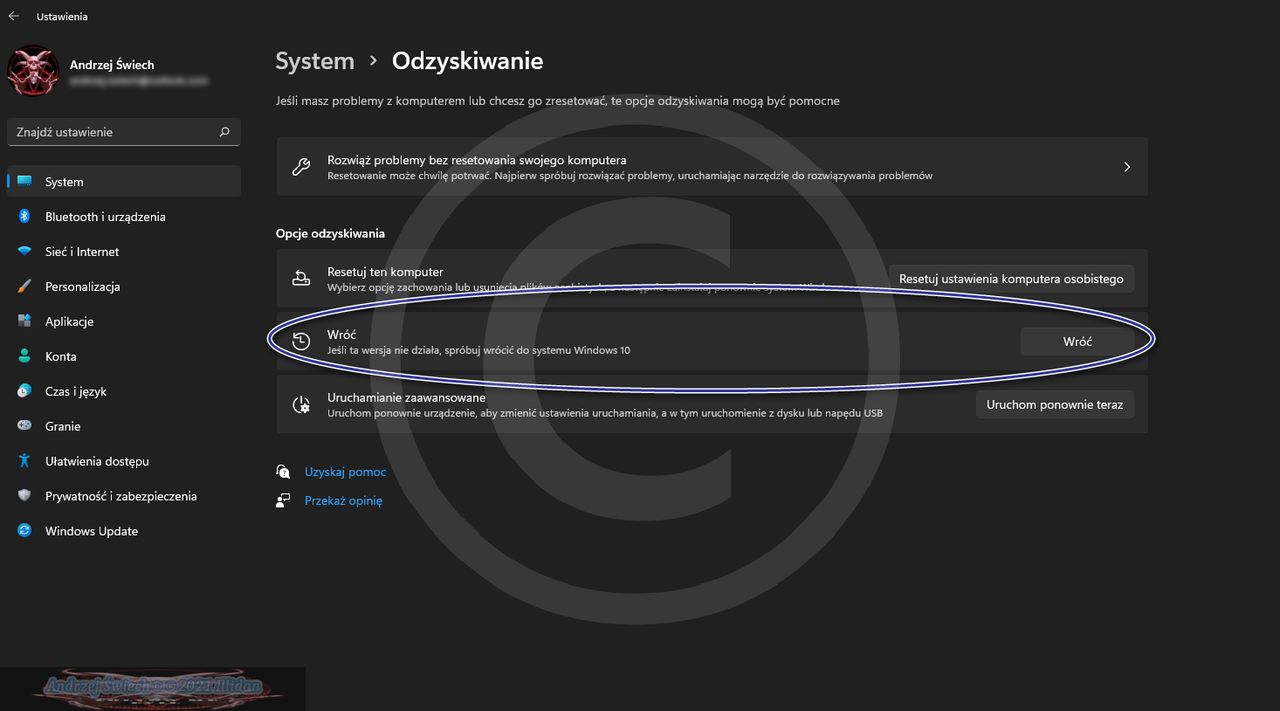
Task: Open the Uzyskaj pomoc link
Action: [x=345, y=472]
